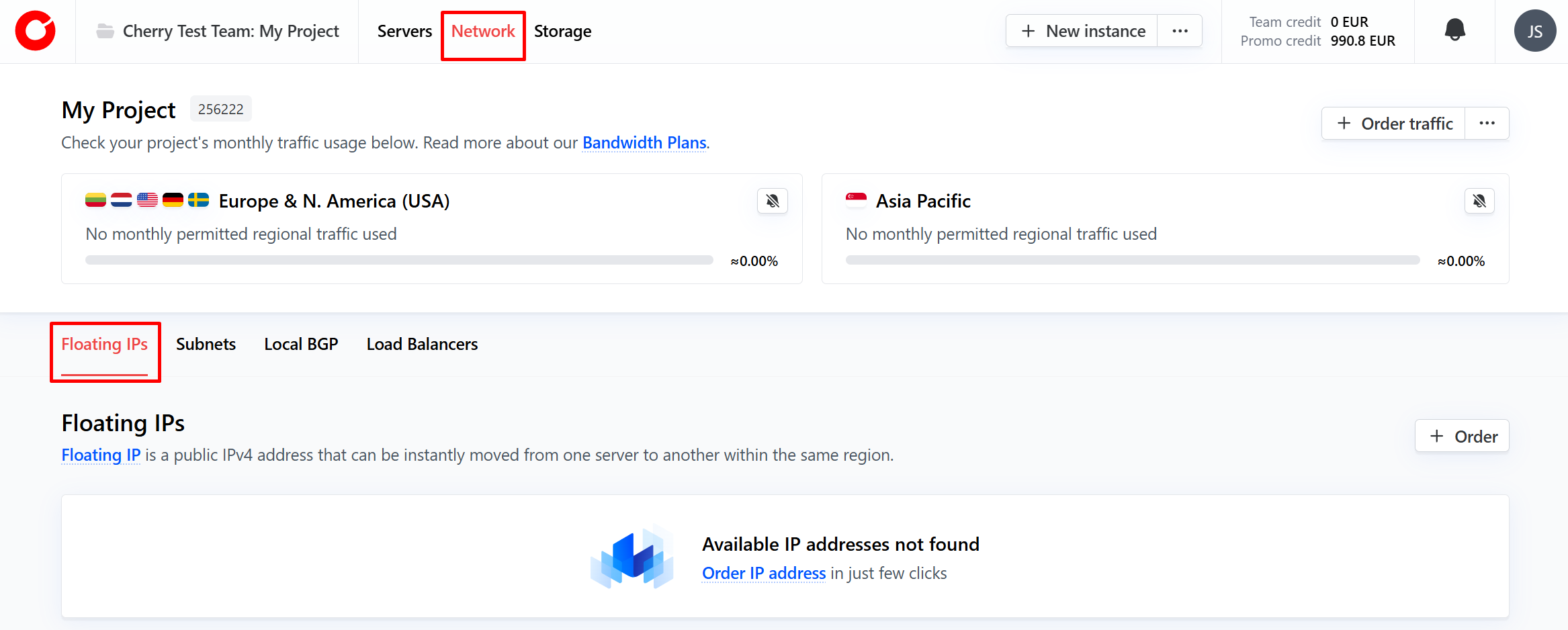
Task: Open the JS user avatar menu
Action: (1534, 31)
